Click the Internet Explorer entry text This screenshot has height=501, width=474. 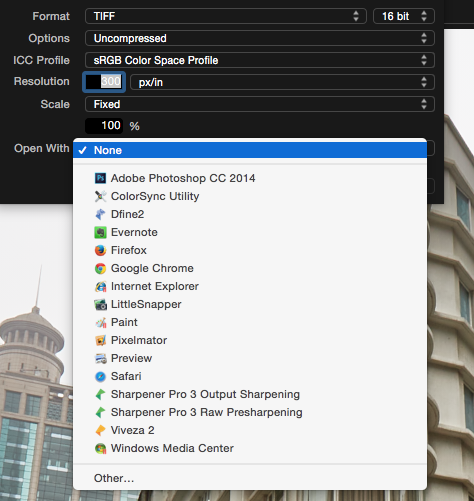pyautogui.click(x=155, y=286)
